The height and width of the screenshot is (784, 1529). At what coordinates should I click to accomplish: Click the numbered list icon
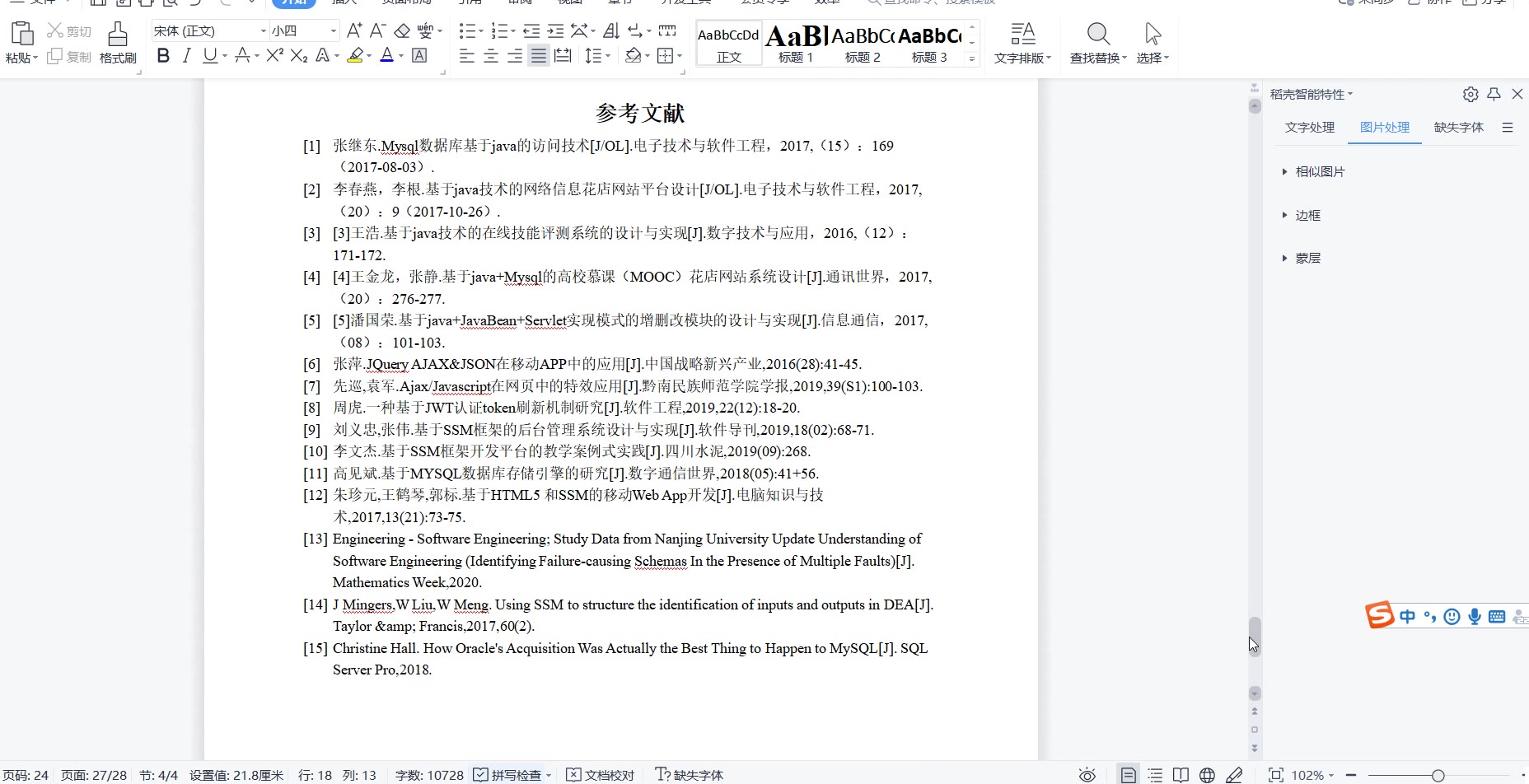coord(499,31)
